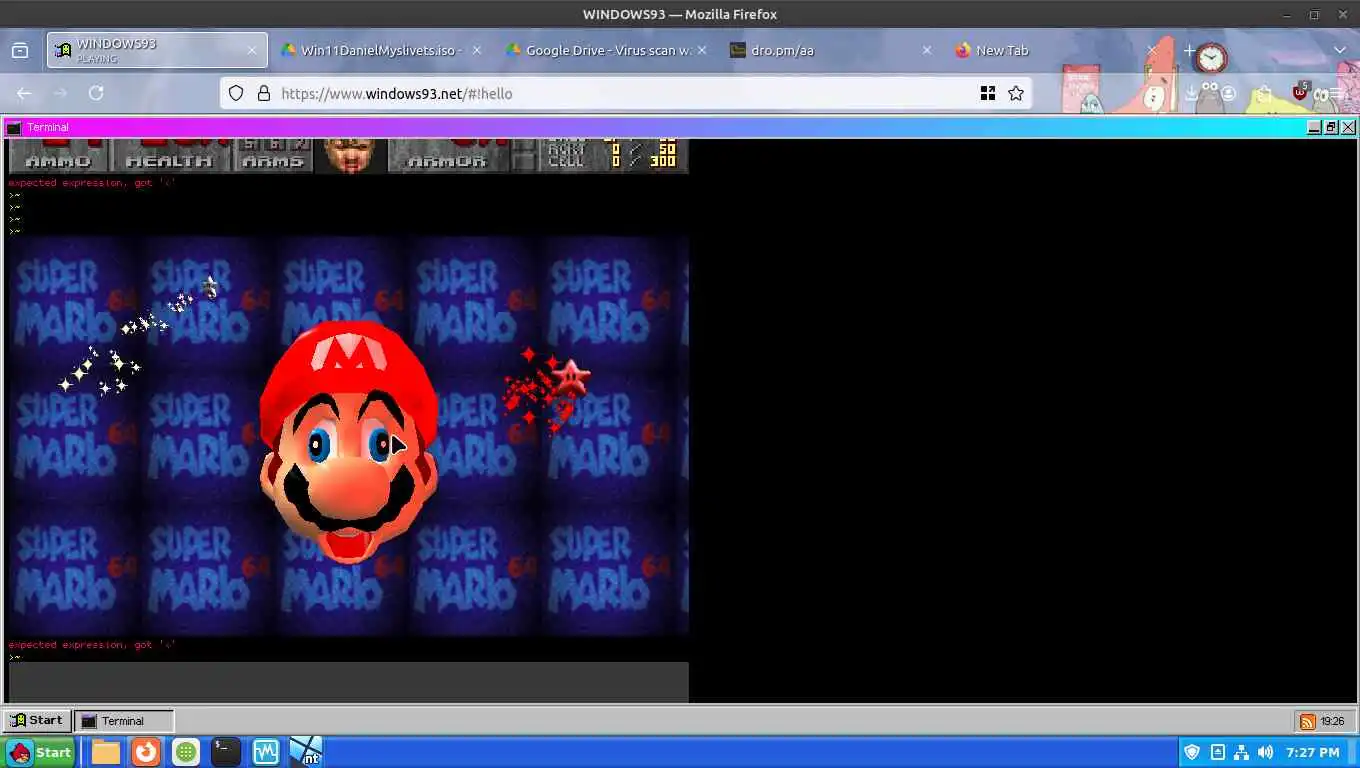
Task: Click the site padlock icon
Action: tap(264, 93)
